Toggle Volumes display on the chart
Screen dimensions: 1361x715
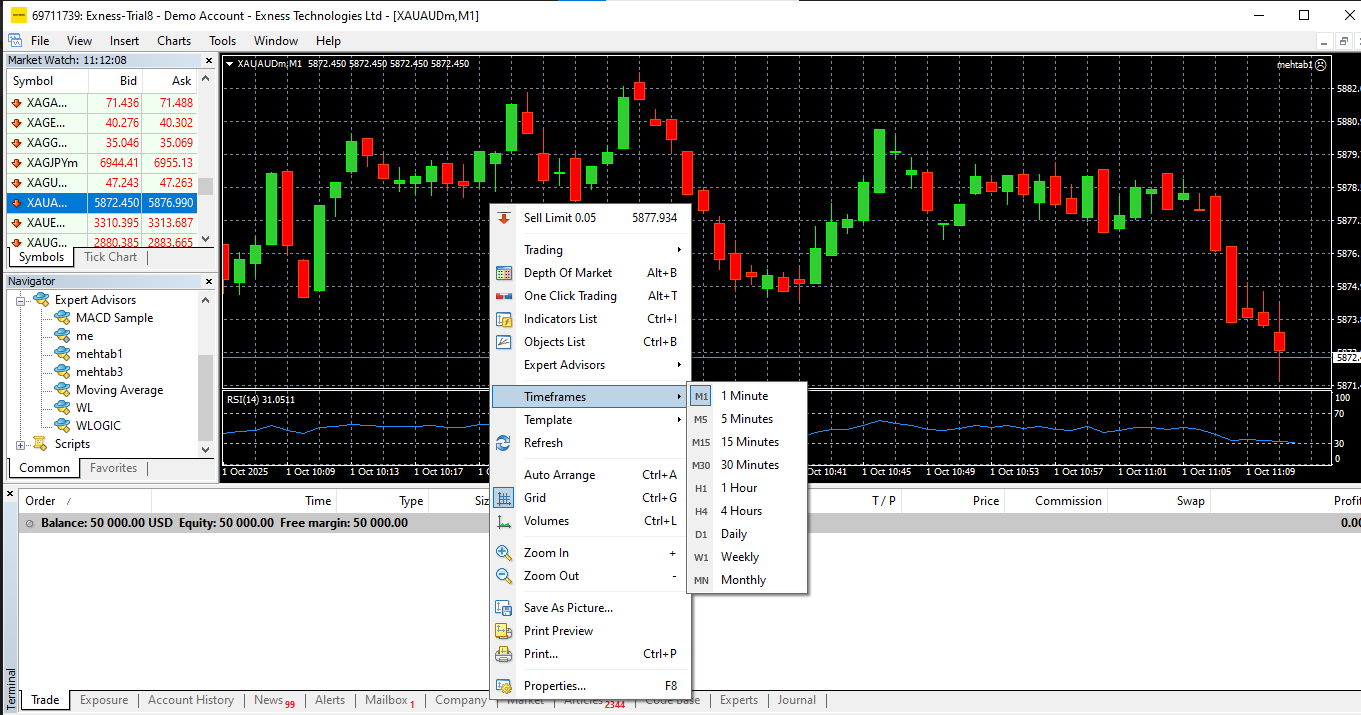point(546,521)
